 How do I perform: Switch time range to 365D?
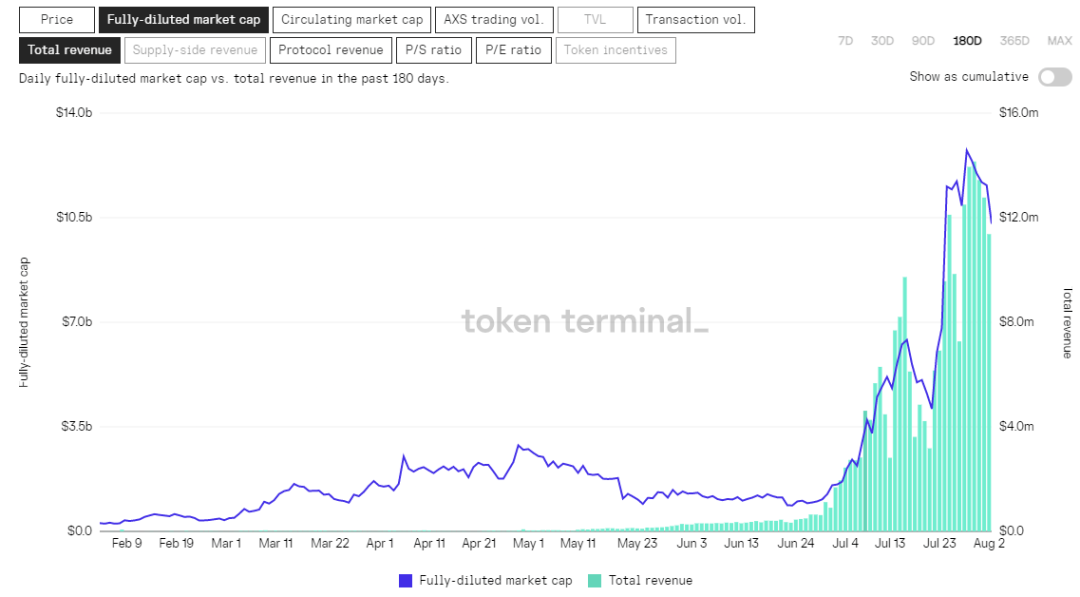[x=1015, y=41]
